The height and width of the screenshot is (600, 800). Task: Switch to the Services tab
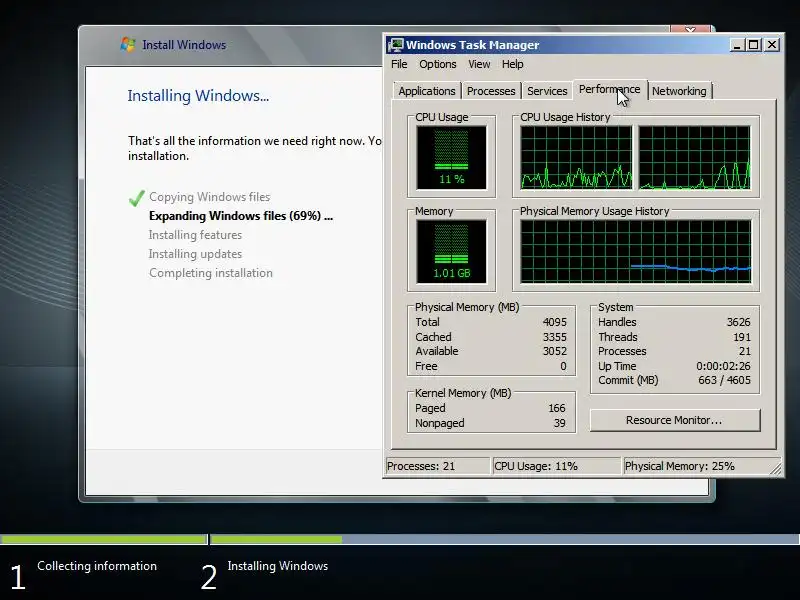point(547,91)
